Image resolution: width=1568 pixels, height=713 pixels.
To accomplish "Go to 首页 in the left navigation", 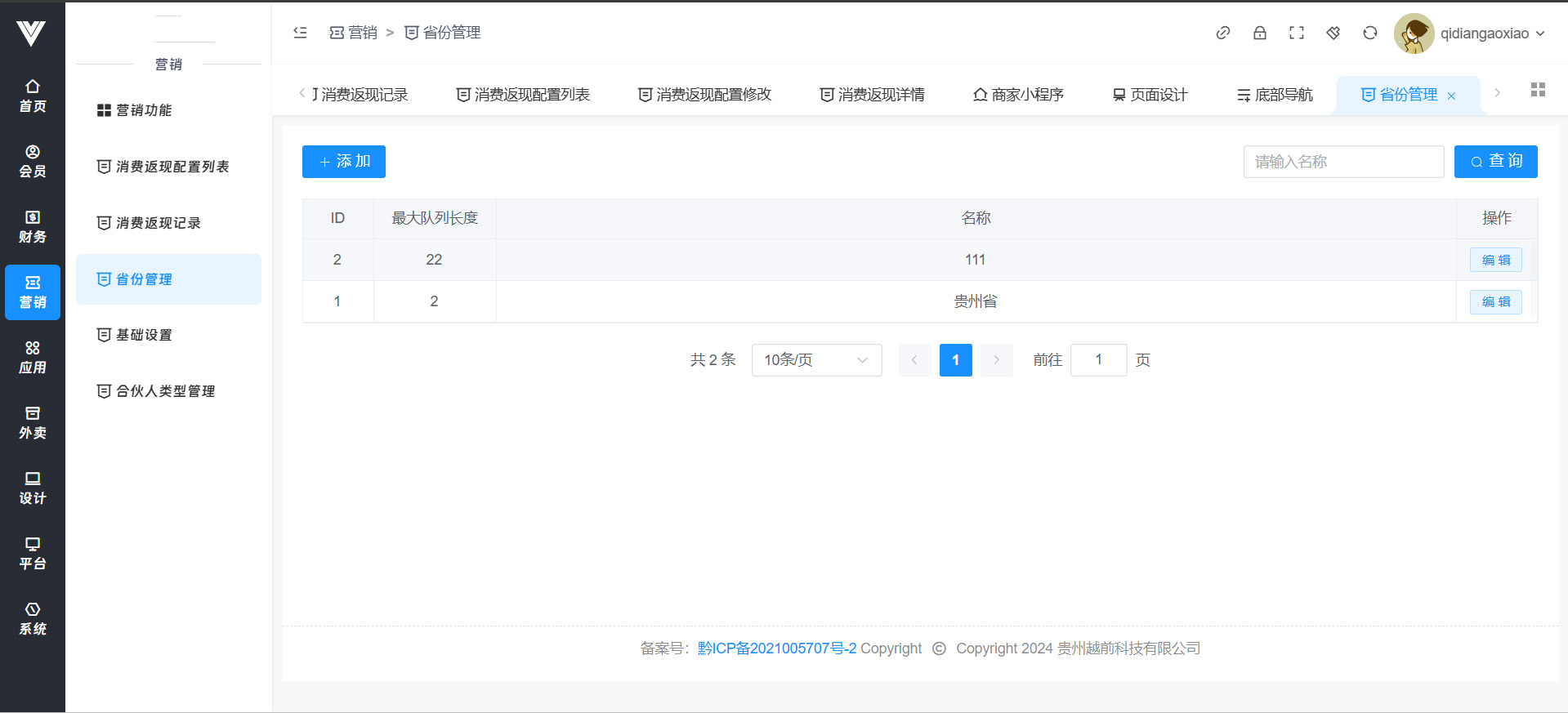I will point(33,96).
